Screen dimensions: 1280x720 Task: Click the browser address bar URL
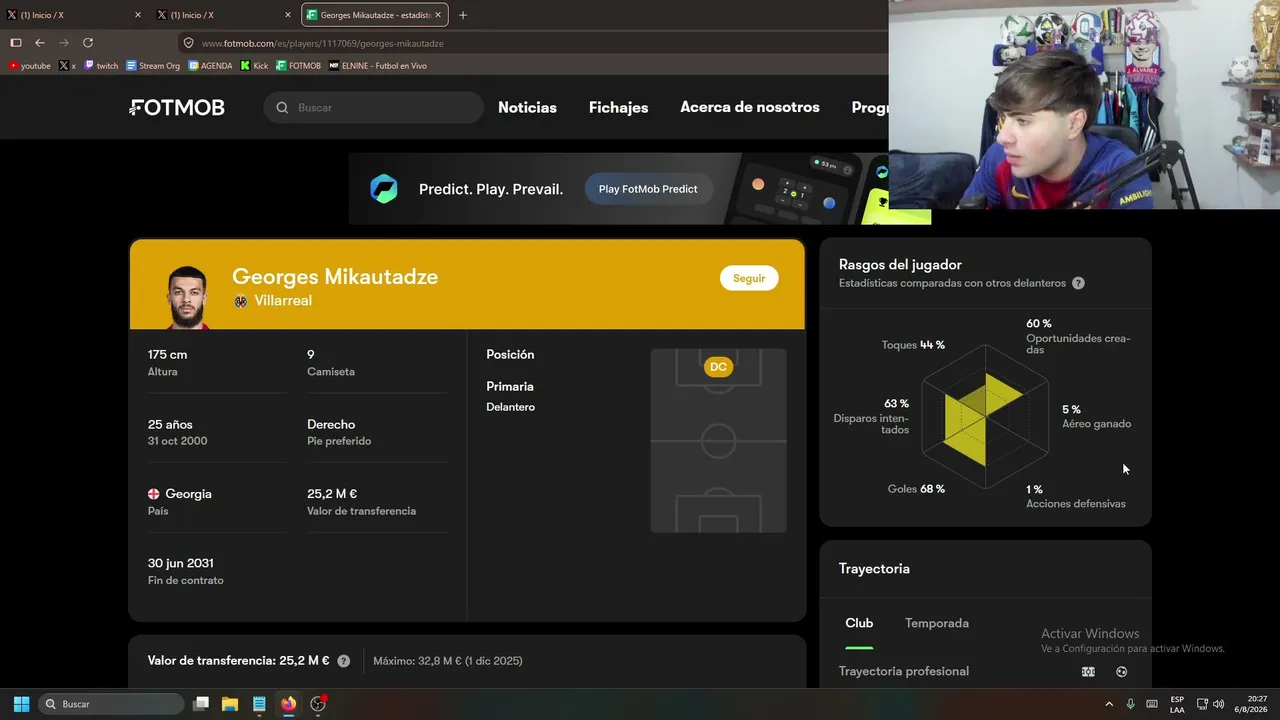(322, 43)
